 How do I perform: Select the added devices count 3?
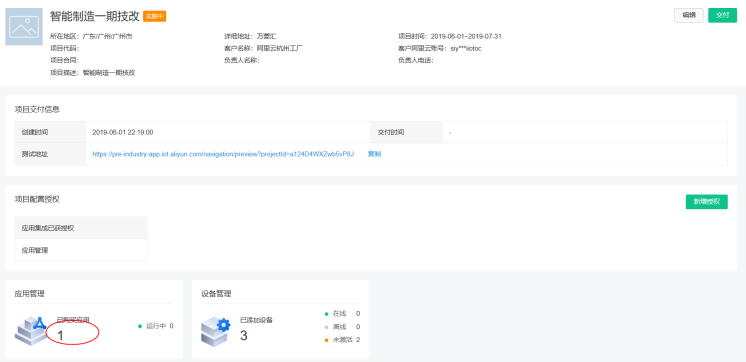244,336
